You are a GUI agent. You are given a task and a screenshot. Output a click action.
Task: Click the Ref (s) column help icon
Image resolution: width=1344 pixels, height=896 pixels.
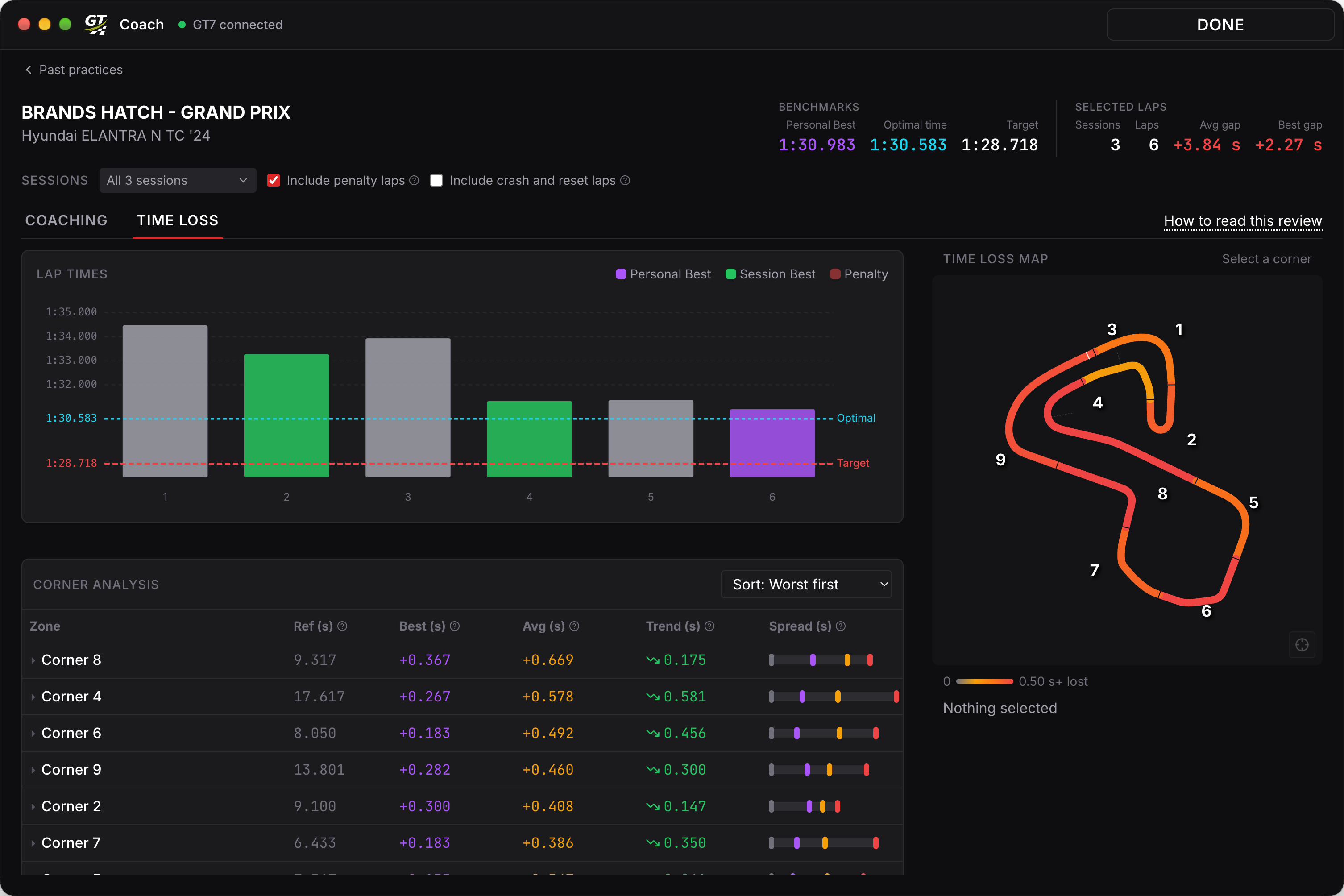(342, 626)
